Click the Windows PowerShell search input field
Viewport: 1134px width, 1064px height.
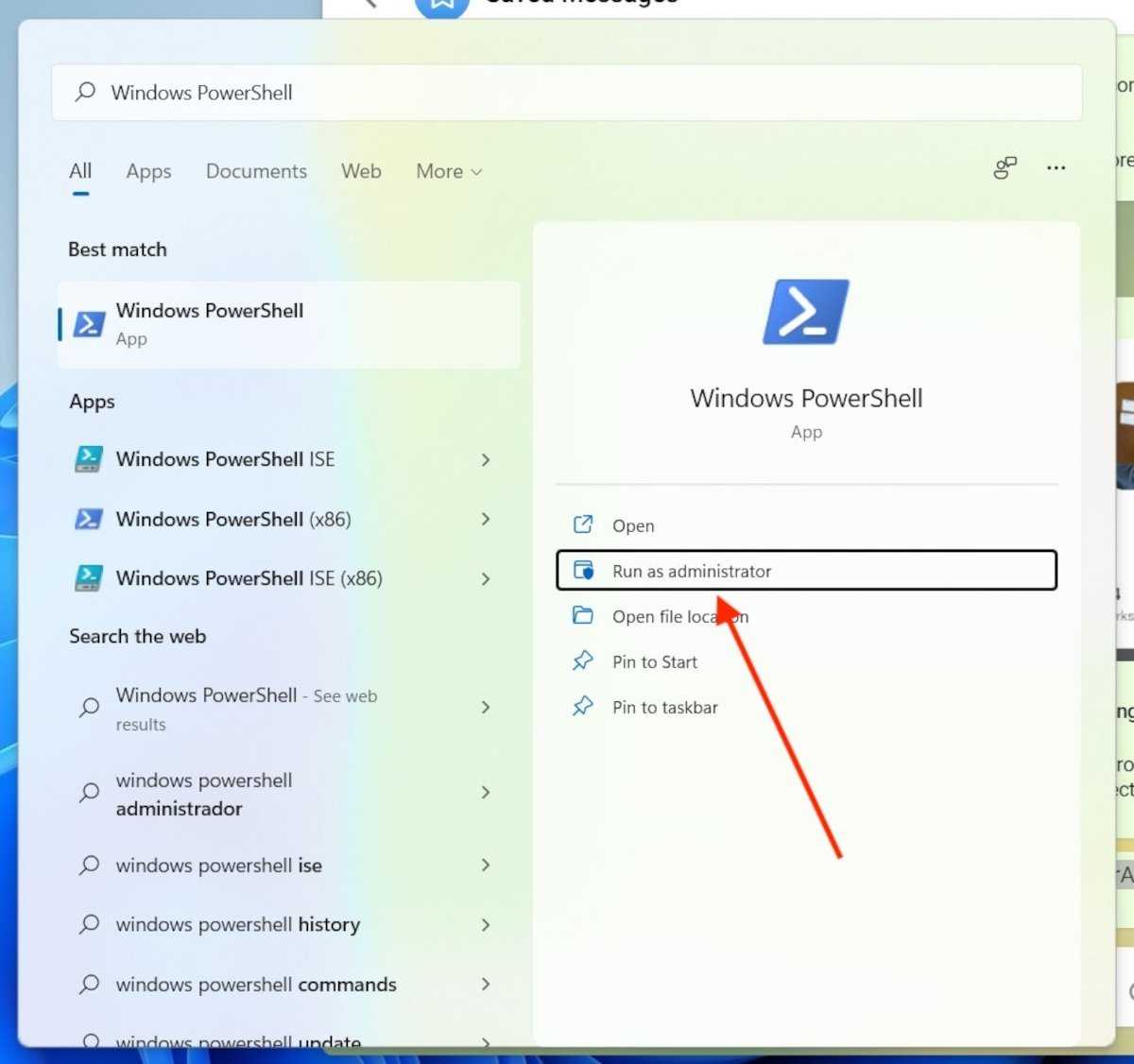pos(567,93)
